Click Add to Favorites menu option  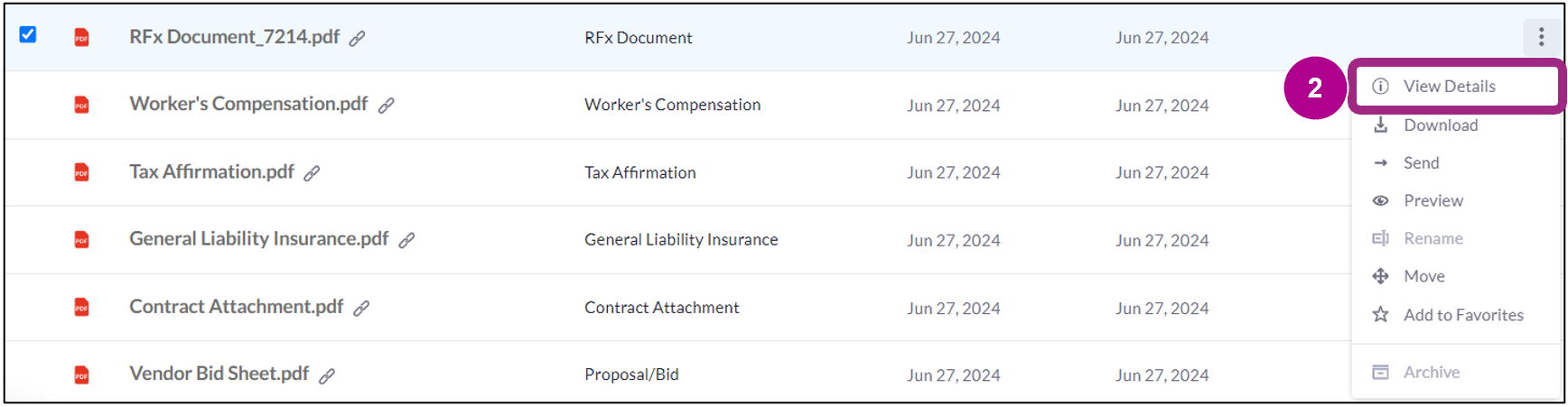point(1462,315)
